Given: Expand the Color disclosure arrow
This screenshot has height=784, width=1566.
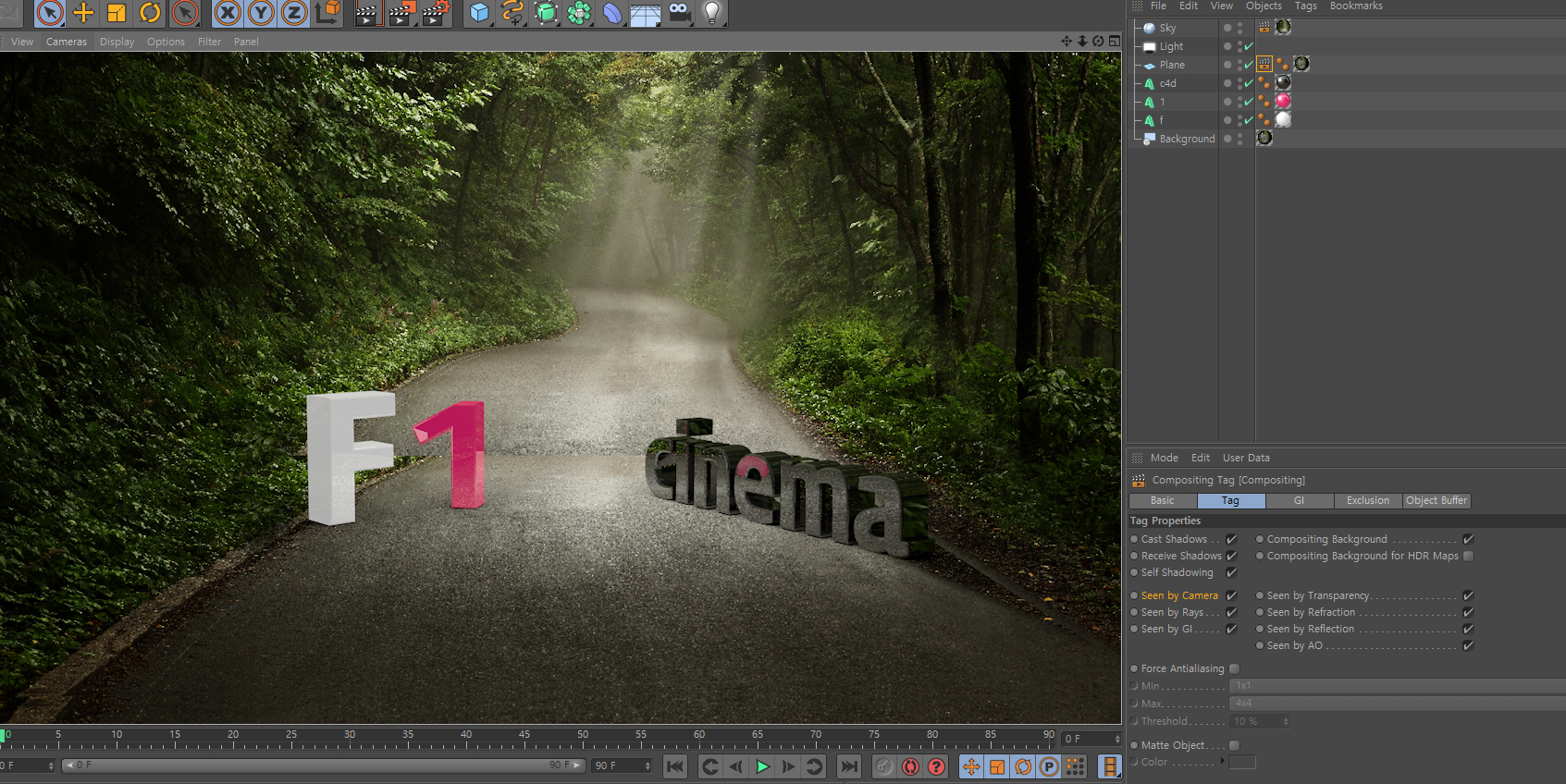Looking at the screenshot, I should click(x=1222, y=761).
